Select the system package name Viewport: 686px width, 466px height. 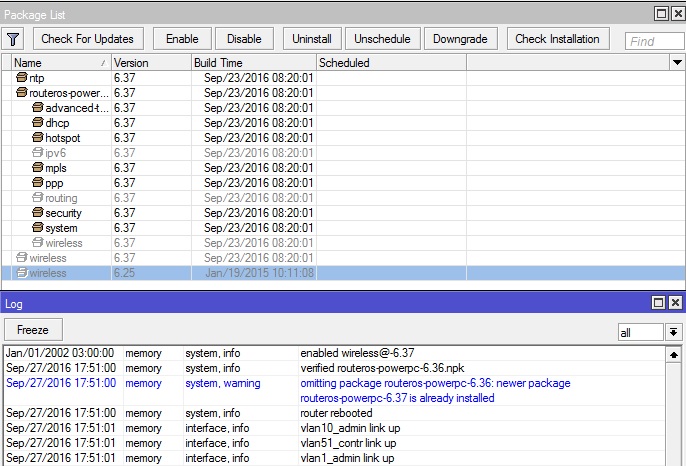61,228
